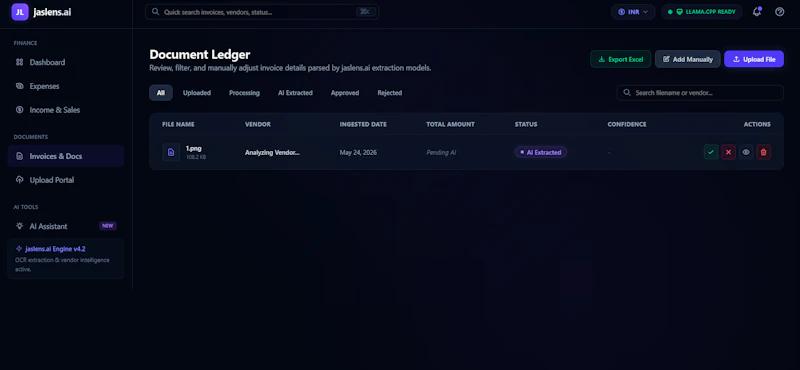This screenshot has height=370, width=800.
Task: Open the INR currency dropdown
Action: tap(633, 12)
